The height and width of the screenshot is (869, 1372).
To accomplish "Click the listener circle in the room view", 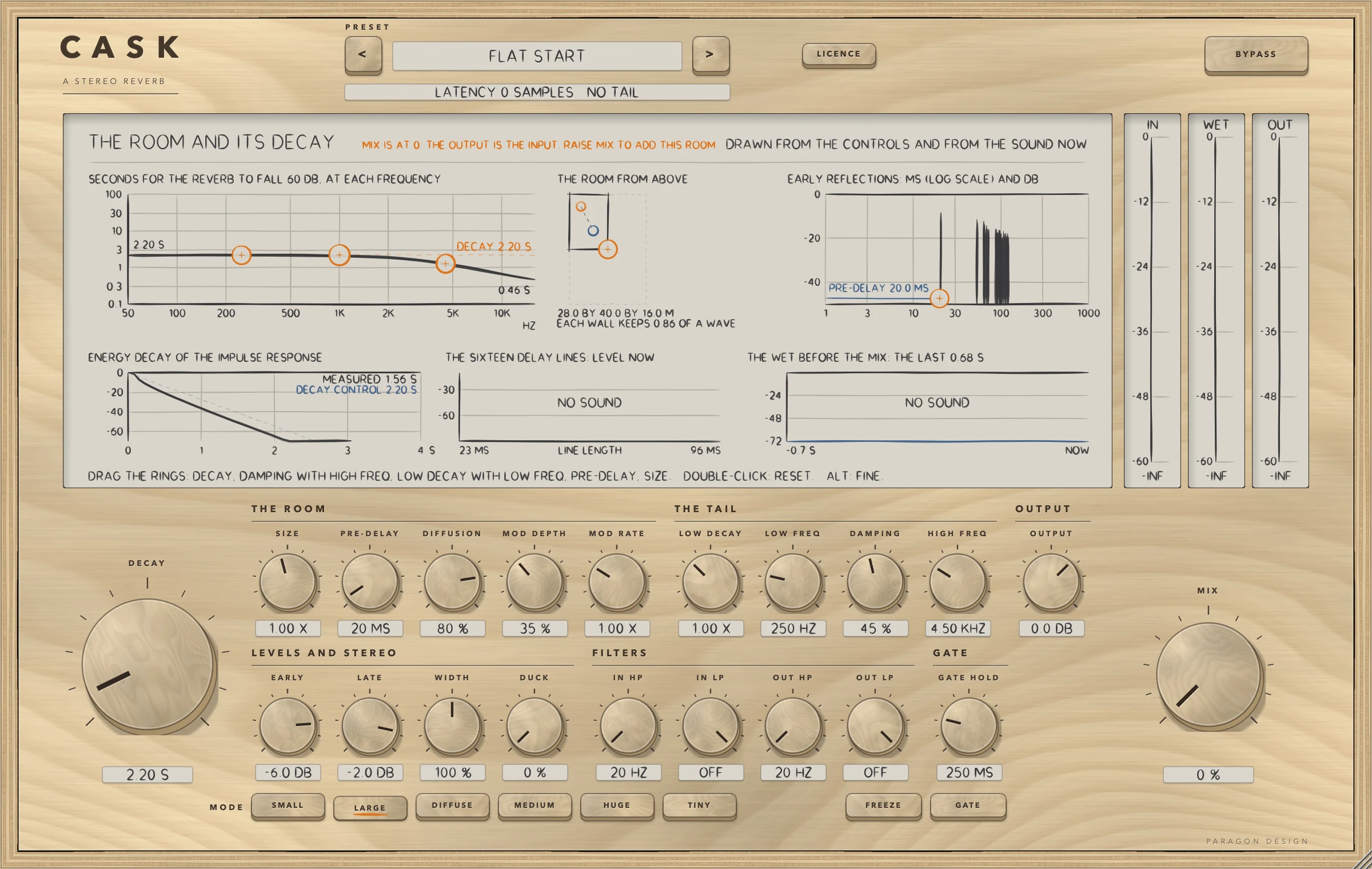I will click(x=593, y=230).
